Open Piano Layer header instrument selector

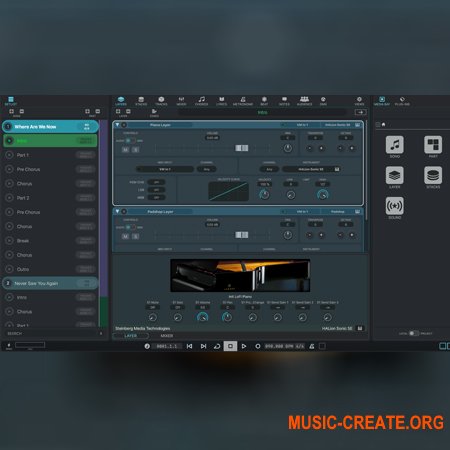338,125
